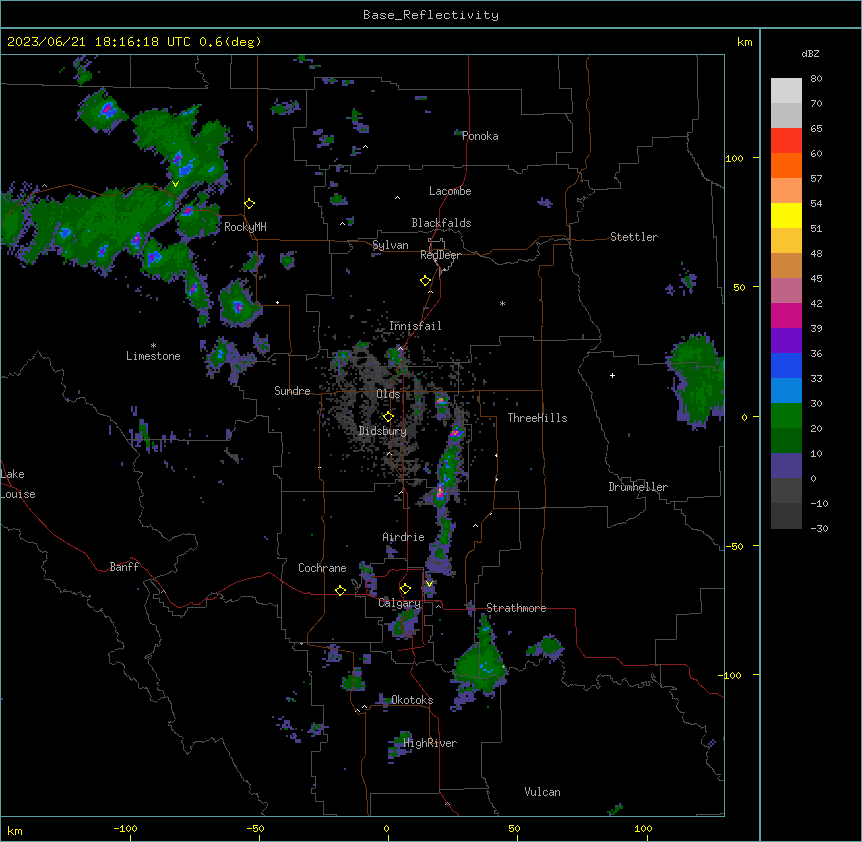Click the Lake Louise label
This screenshot has width=862, height=842.
pyautogui.click(x=18, y=484)
